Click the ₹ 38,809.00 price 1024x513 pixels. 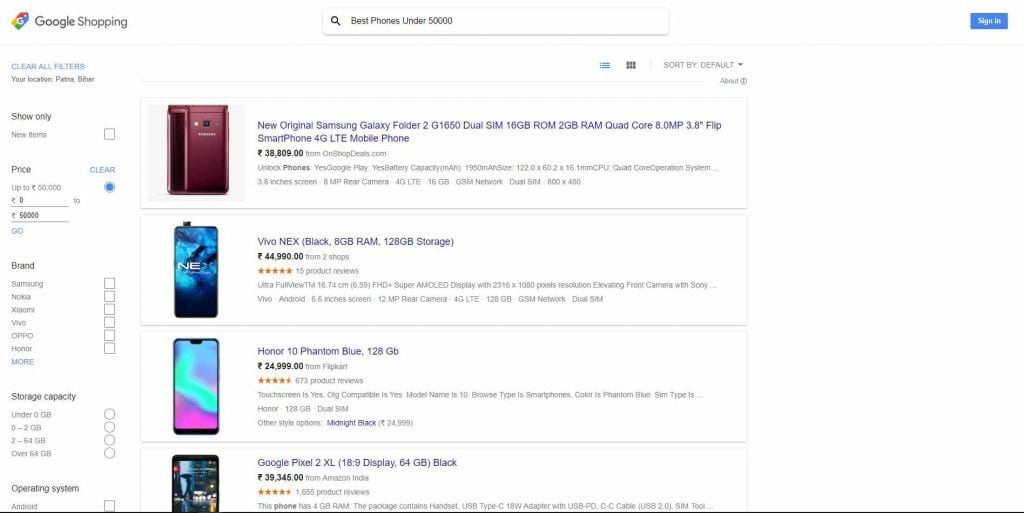tap(280, 153)
